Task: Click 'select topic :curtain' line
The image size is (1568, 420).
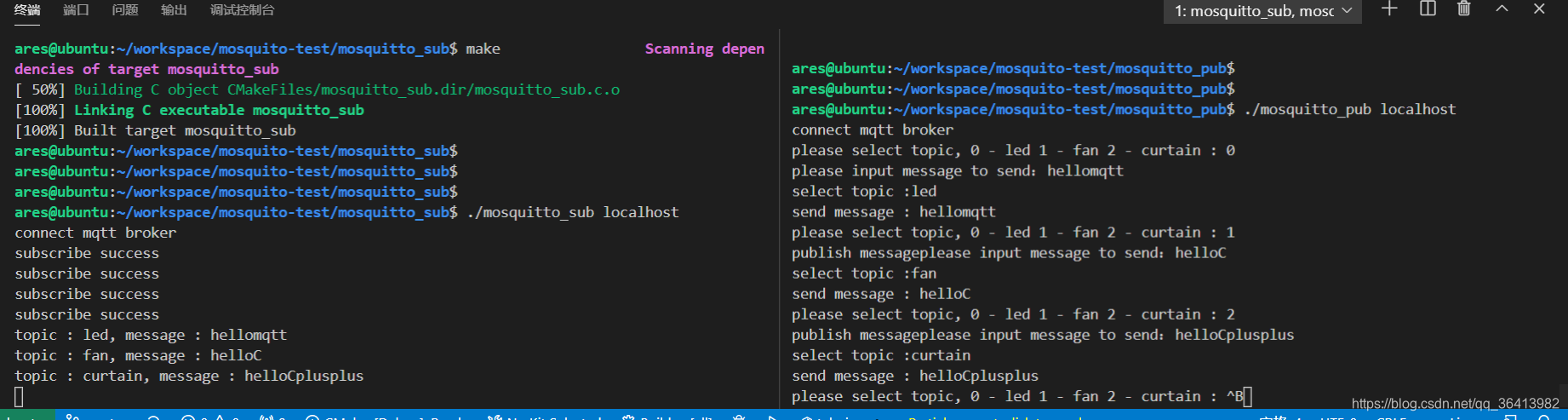Action: (x=881, y=354)
